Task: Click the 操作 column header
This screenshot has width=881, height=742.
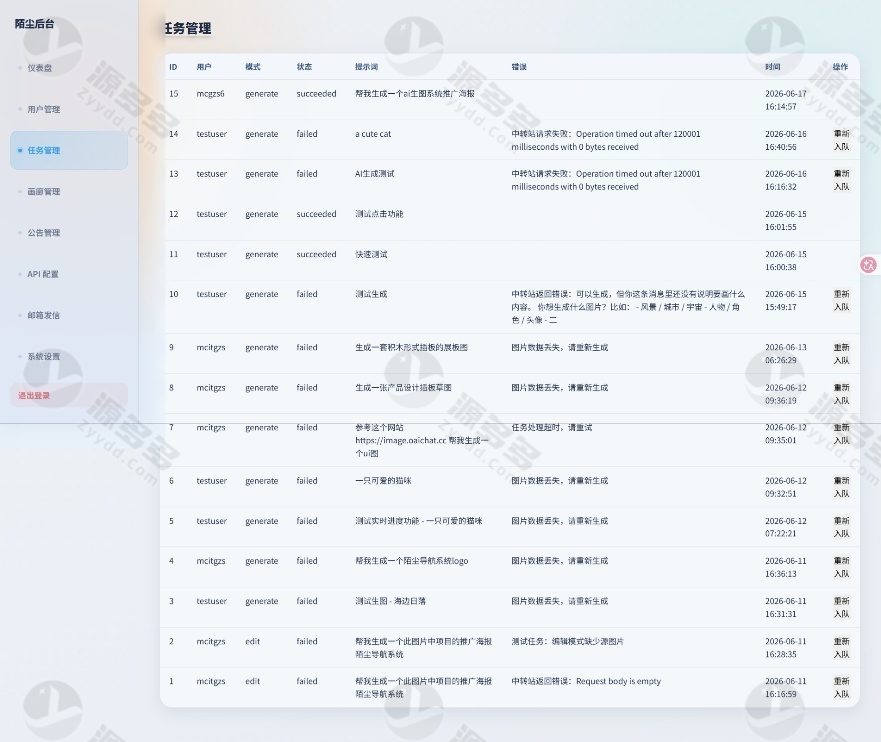Action: [x=841, y=67]
